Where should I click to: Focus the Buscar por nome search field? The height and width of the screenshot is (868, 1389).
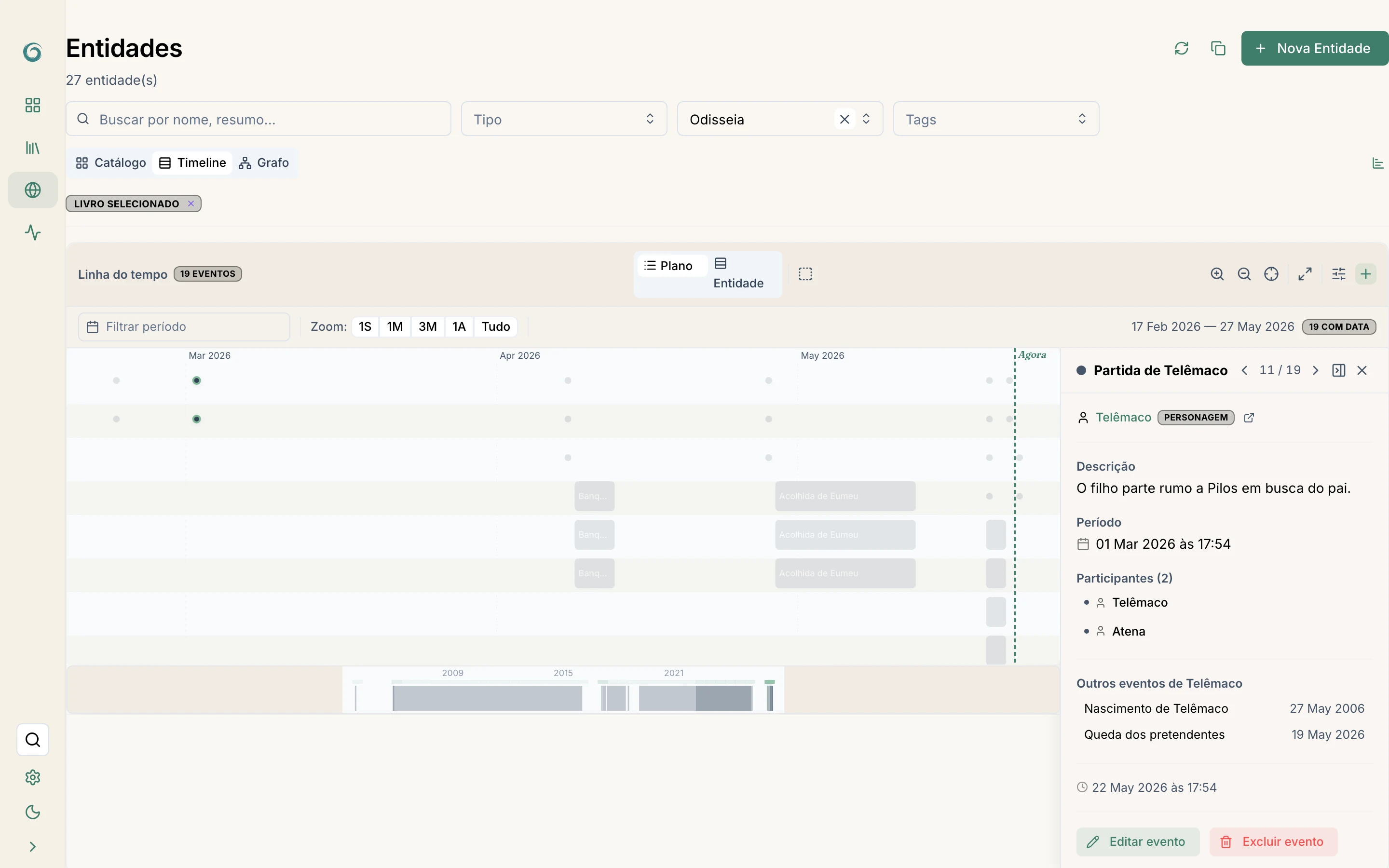coord(259,119)
